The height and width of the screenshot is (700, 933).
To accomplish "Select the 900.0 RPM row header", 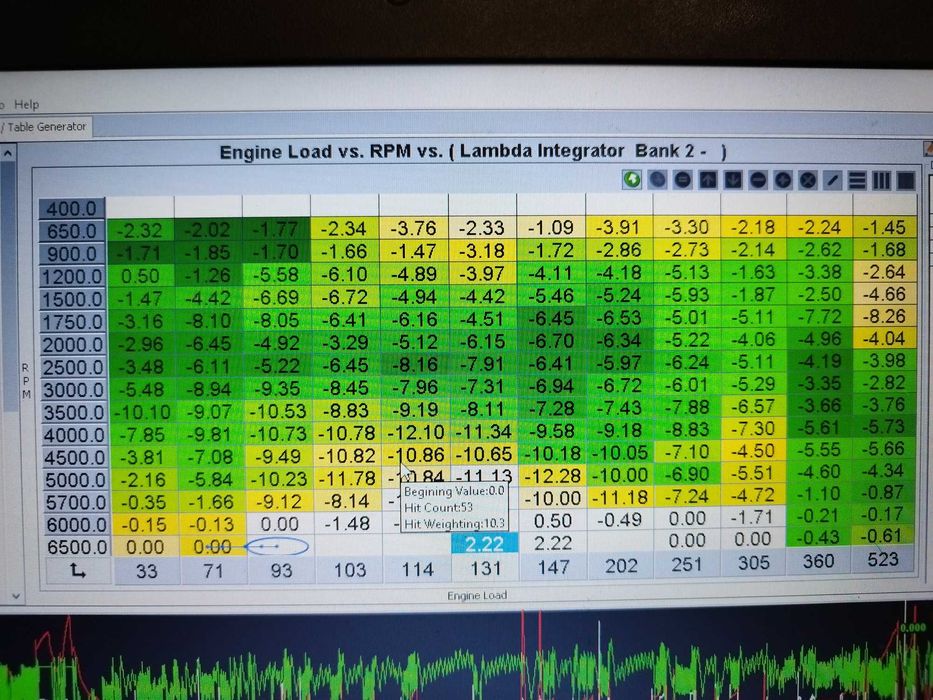I will click(x=72, y=254).
